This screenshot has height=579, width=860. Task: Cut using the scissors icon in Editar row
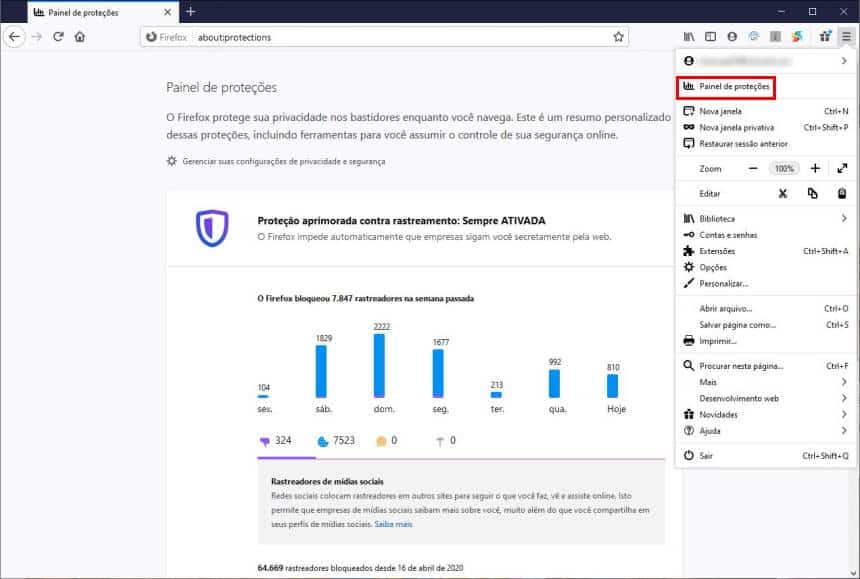tap(783, 194)
